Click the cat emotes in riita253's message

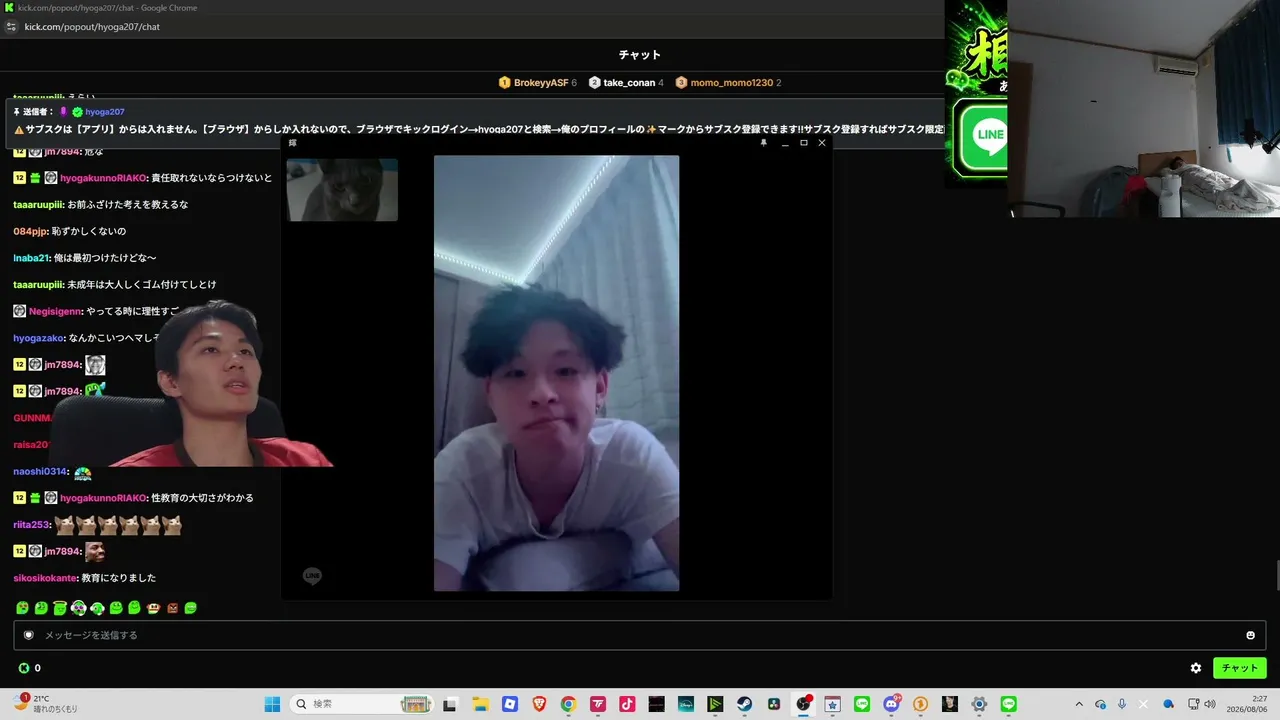pyautogui.click(x=118, y=525)
